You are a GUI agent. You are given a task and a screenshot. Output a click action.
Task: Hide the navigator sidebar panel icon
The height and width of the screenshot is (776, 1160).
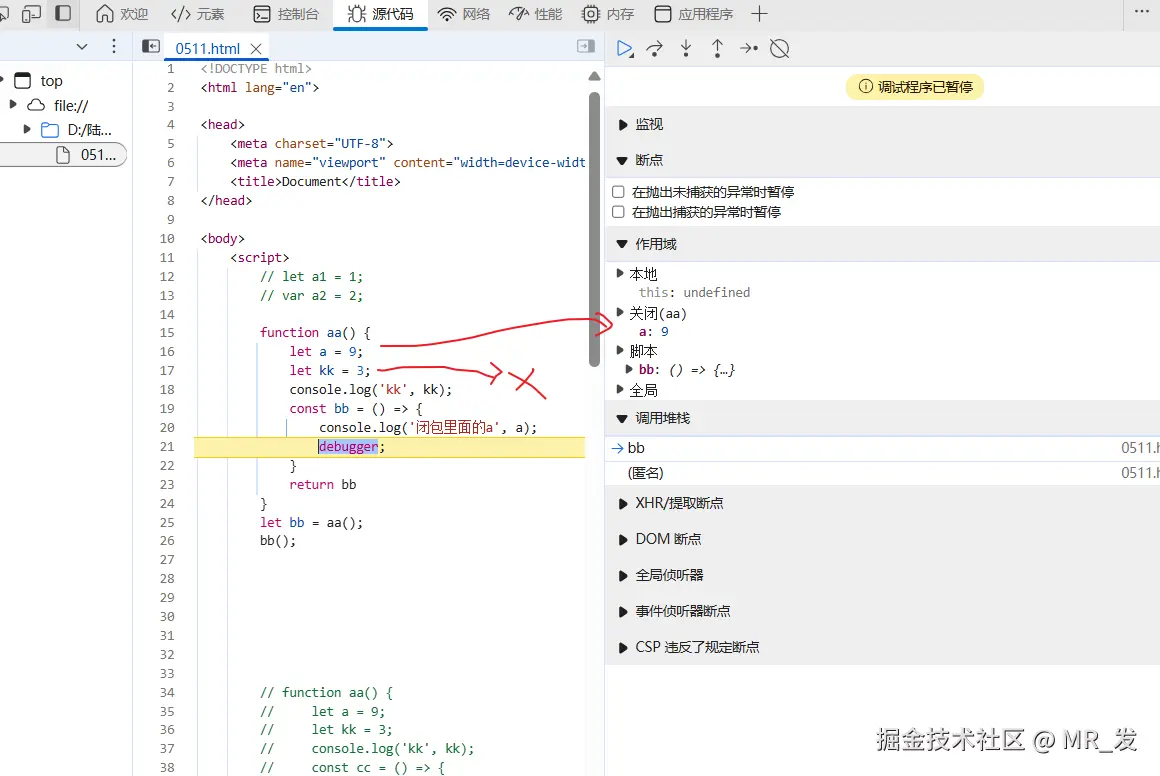(x=151, y=47)
